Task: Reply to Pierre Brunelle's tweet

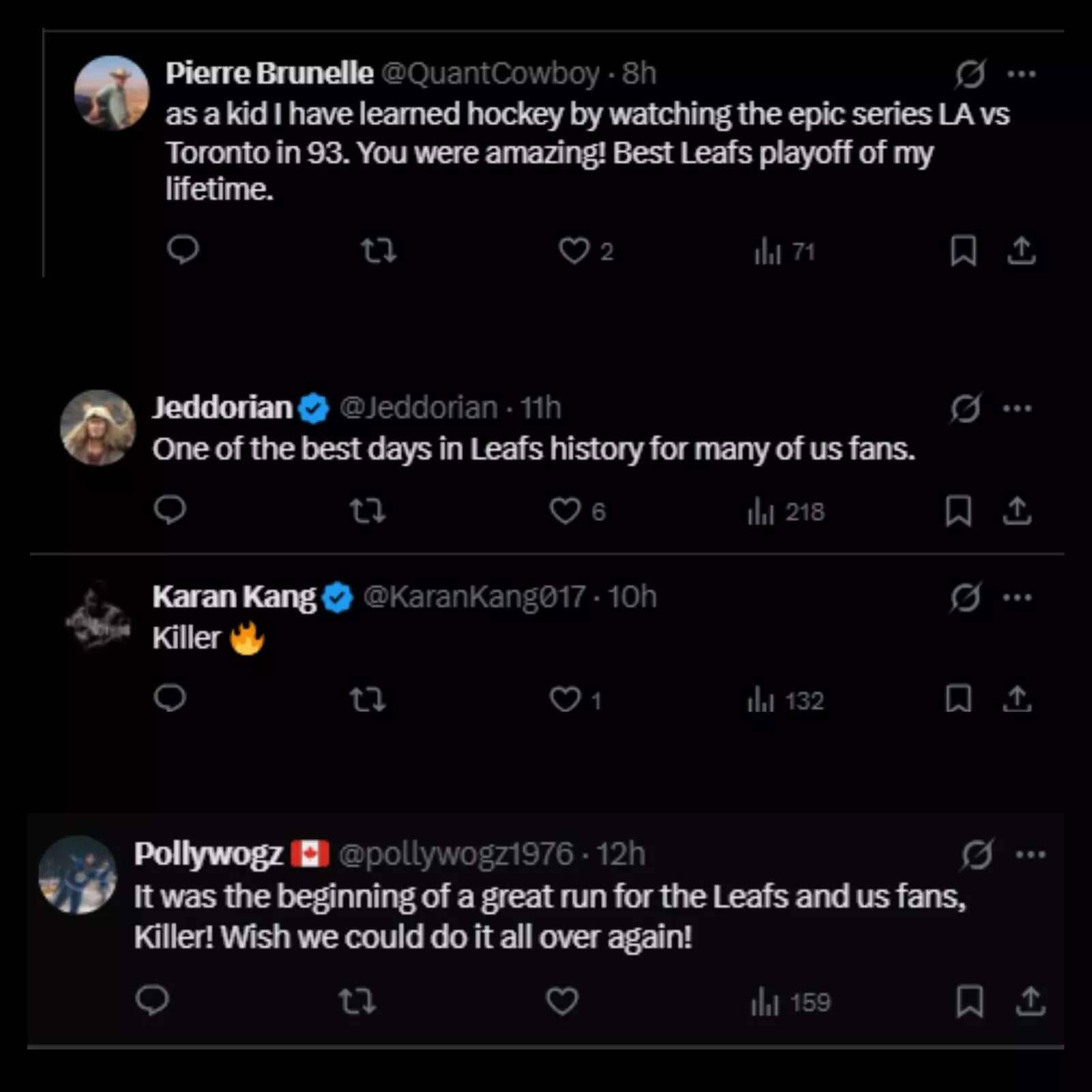Action: [x=183, y=250]
